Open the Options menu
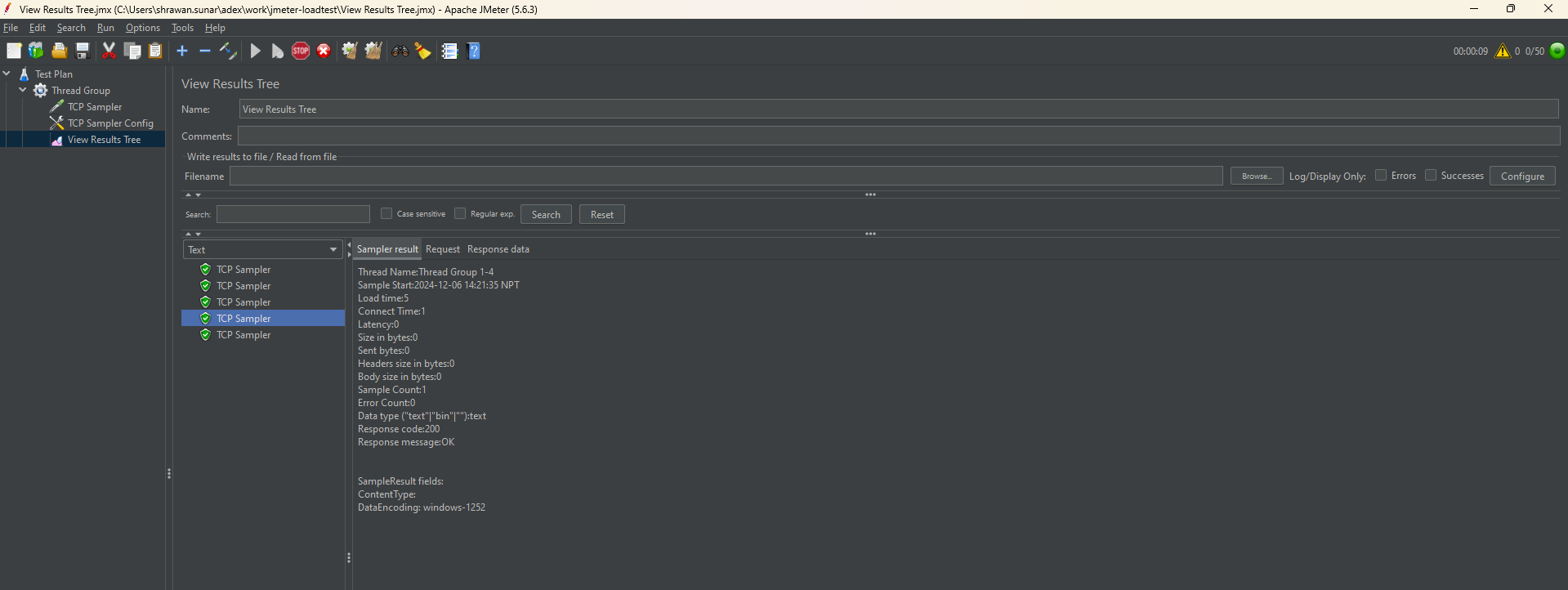1568x590 pixels. click(x=143, y=28)
